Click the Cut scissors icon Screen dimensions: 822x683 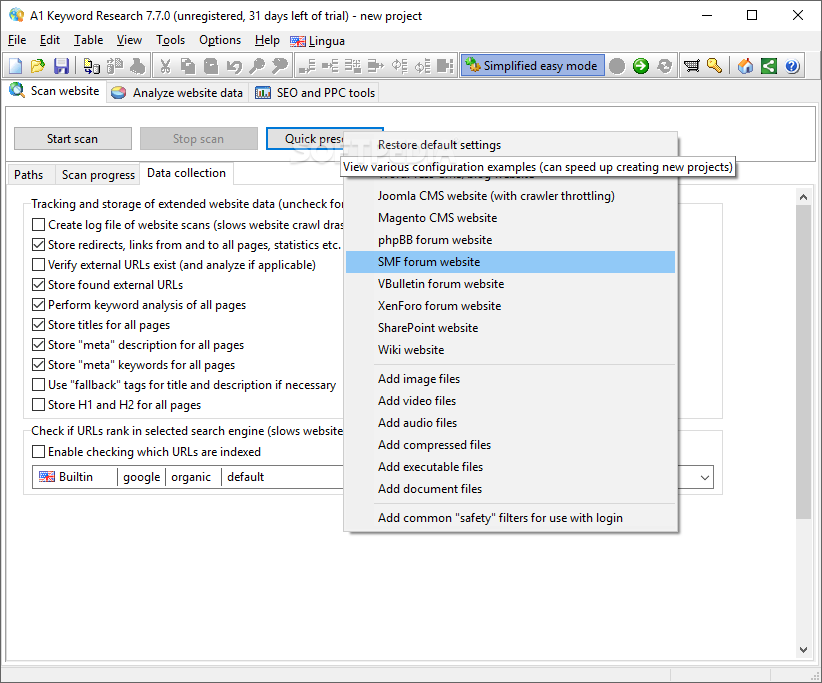pos(165,66)
